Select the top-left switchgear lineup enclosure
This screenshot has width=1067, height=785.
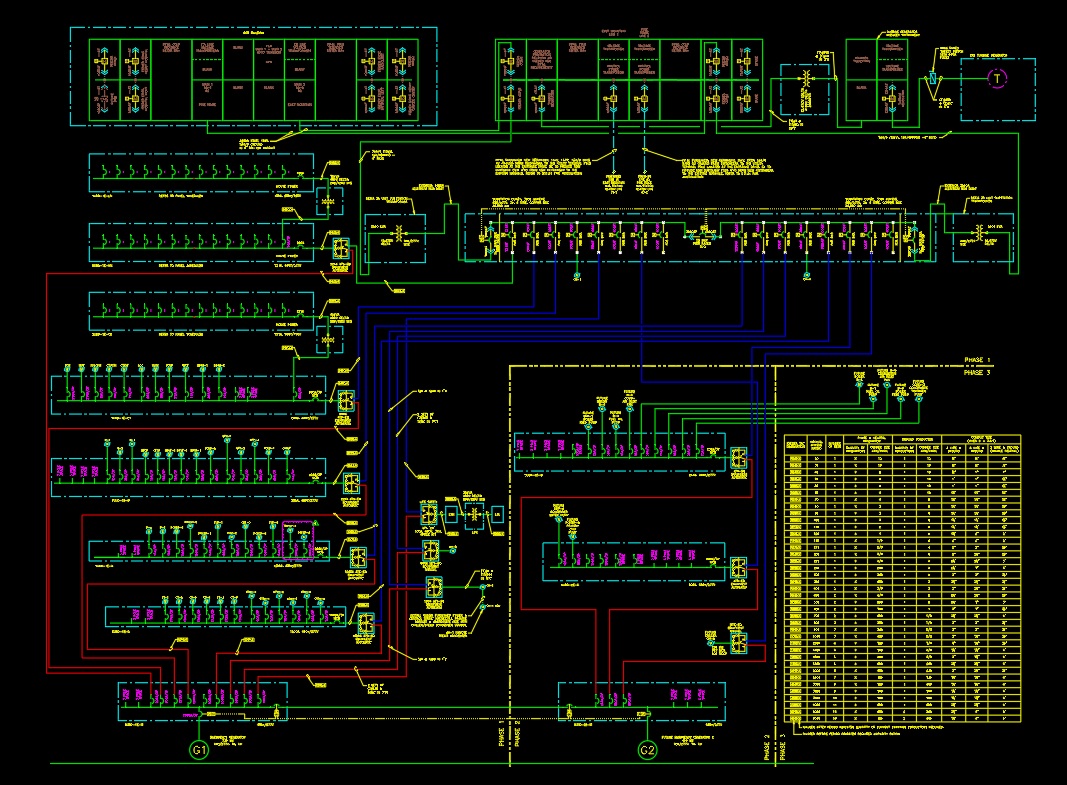tap(253, 77)
